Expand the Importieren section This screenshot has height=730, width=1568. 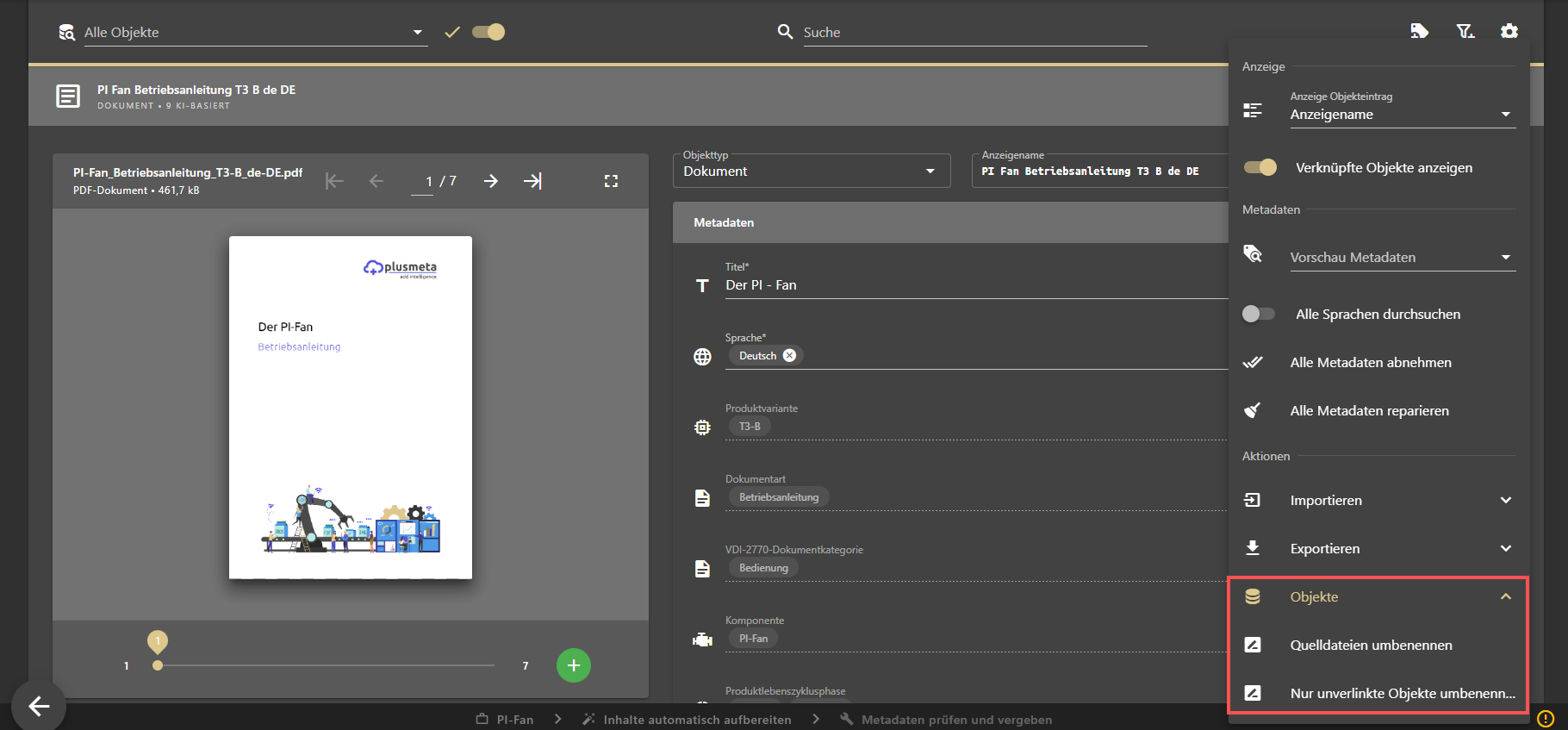1378,500
